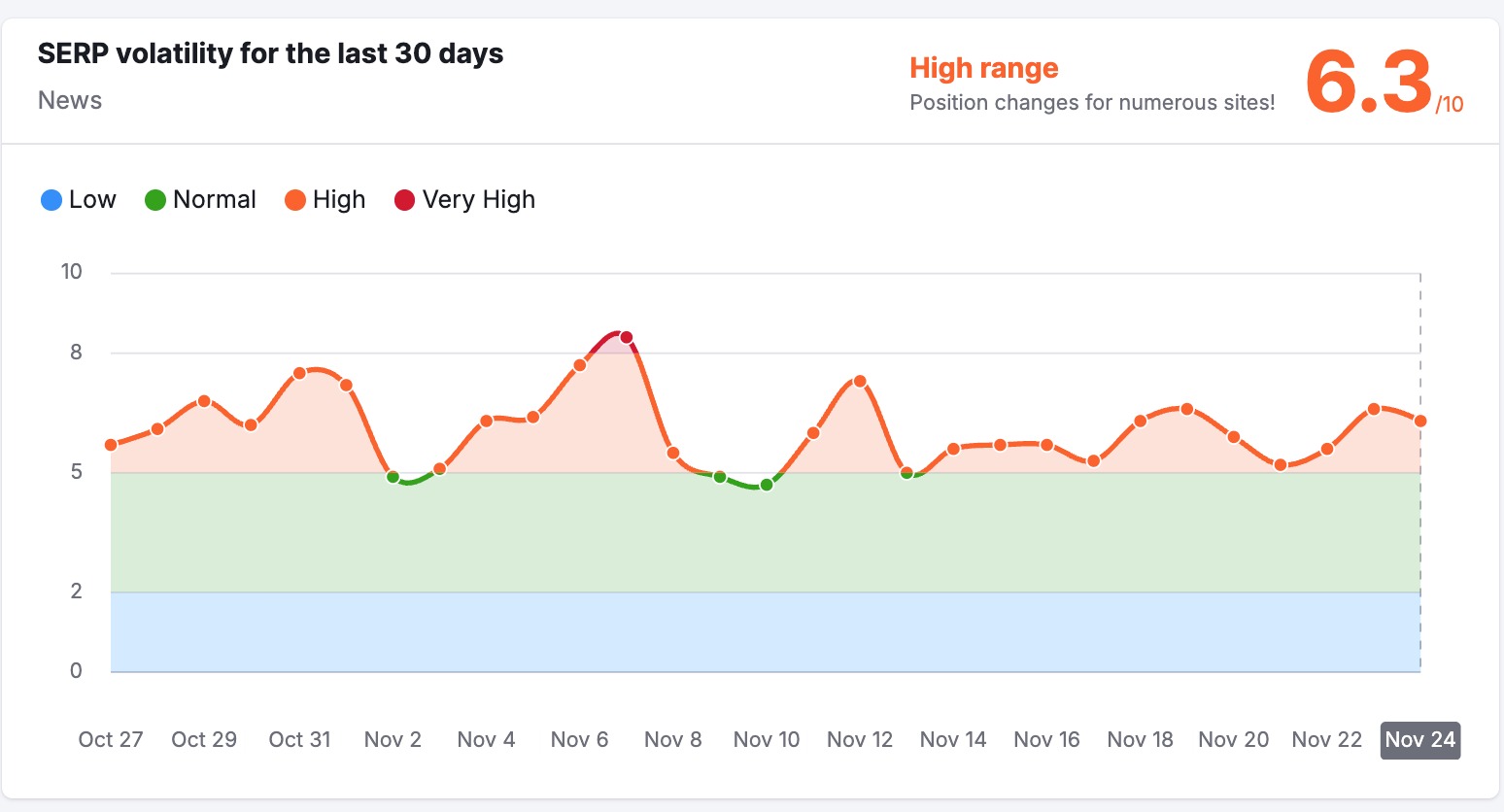1504x812 pixels.
Task: Toggle the Low legend blue dot
Action: tap(51, 200)
